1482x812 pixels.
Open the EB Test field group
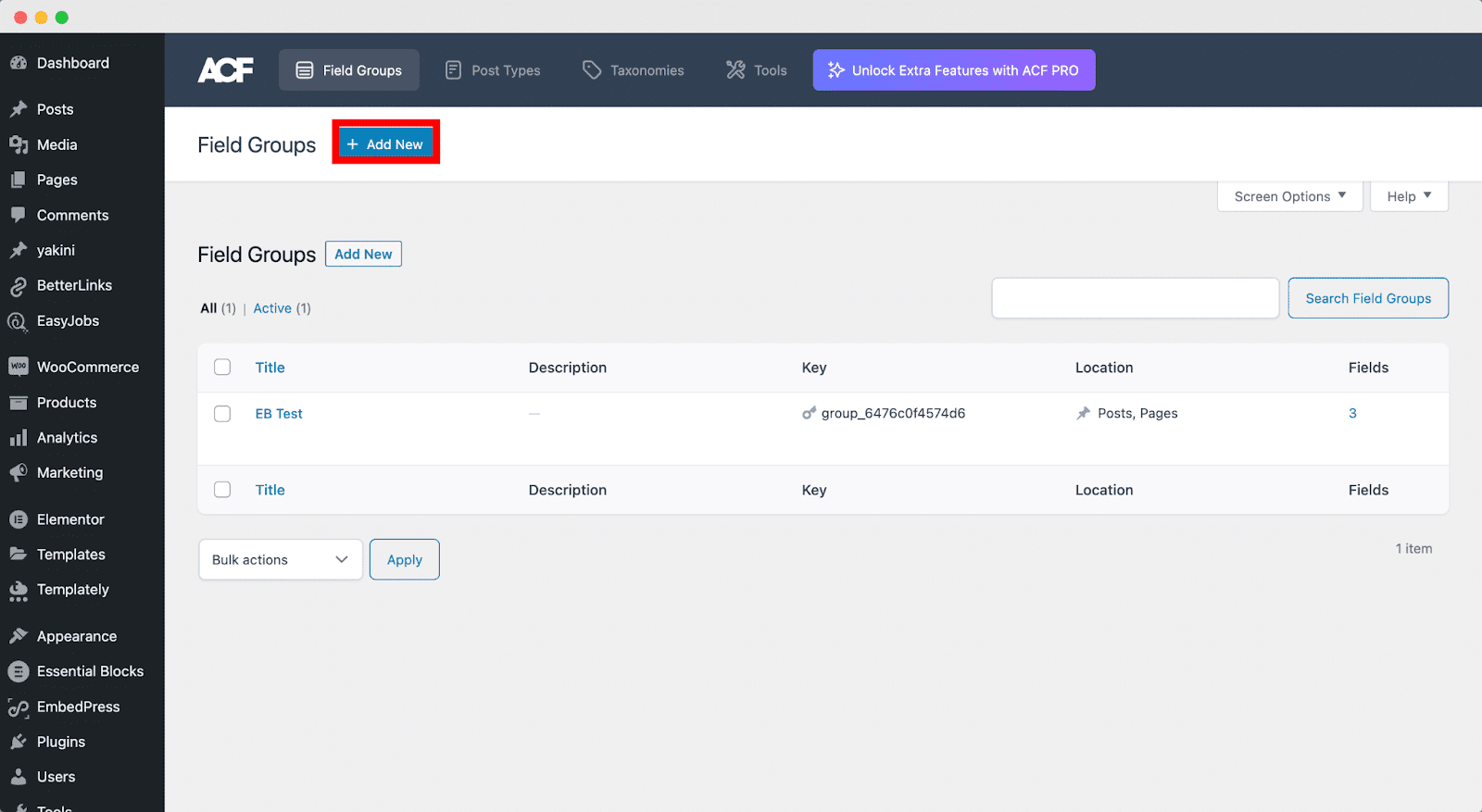point(279,414)
